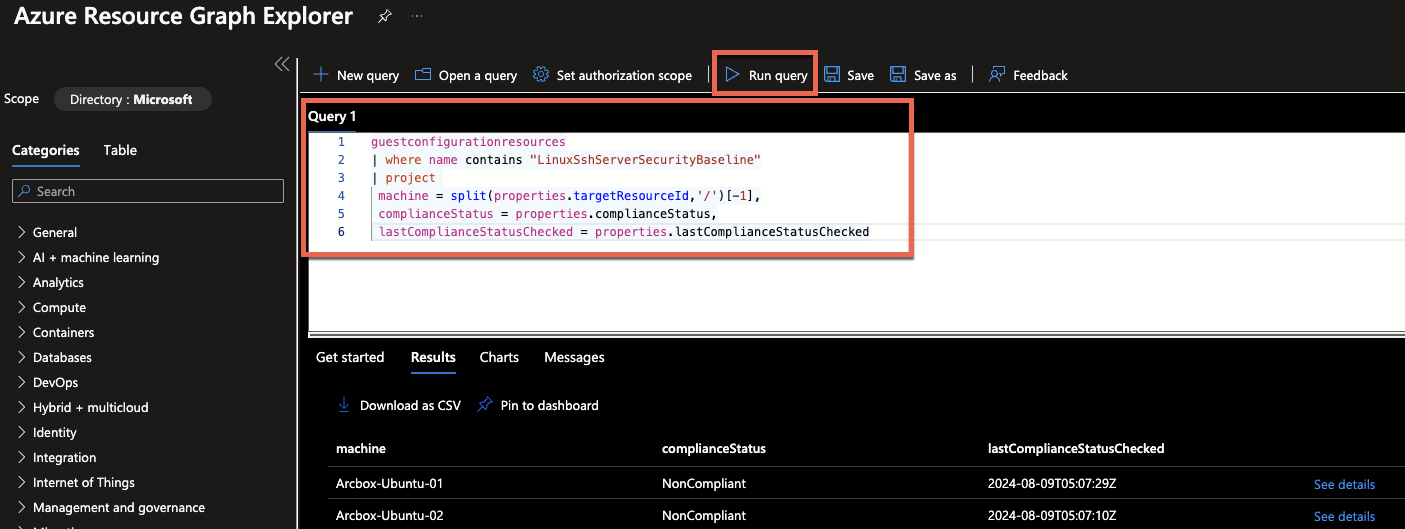Click timestamp 2024-08-09T05:07:29Z

[x=1054, y=484]
